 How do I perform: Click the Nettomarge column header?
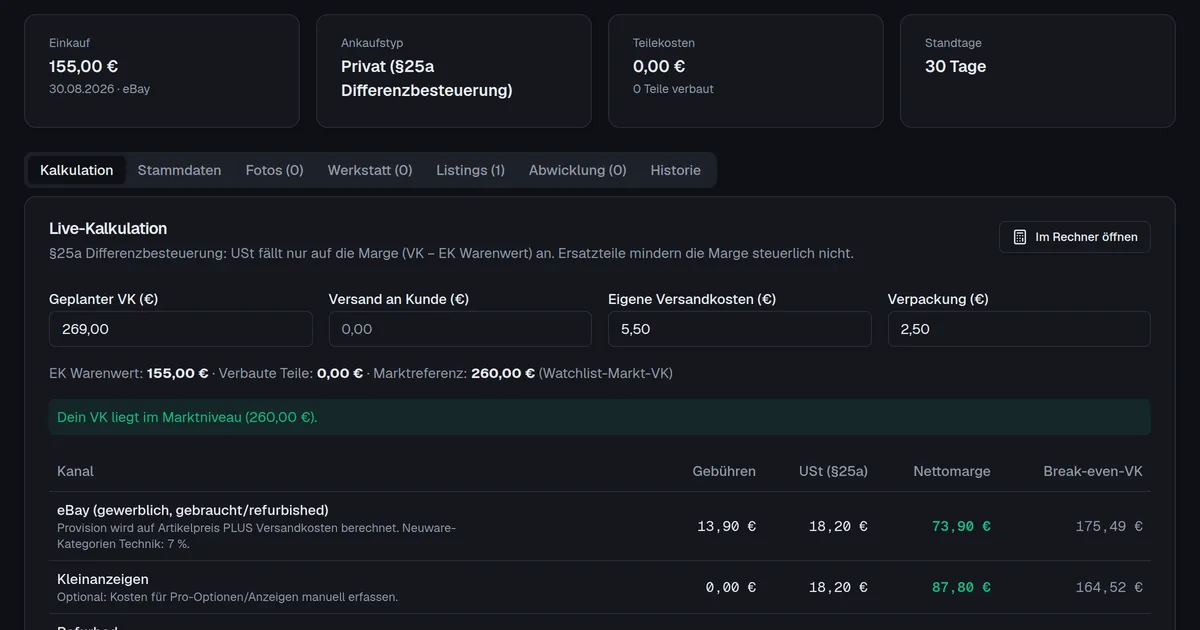(x=952, y=471)
